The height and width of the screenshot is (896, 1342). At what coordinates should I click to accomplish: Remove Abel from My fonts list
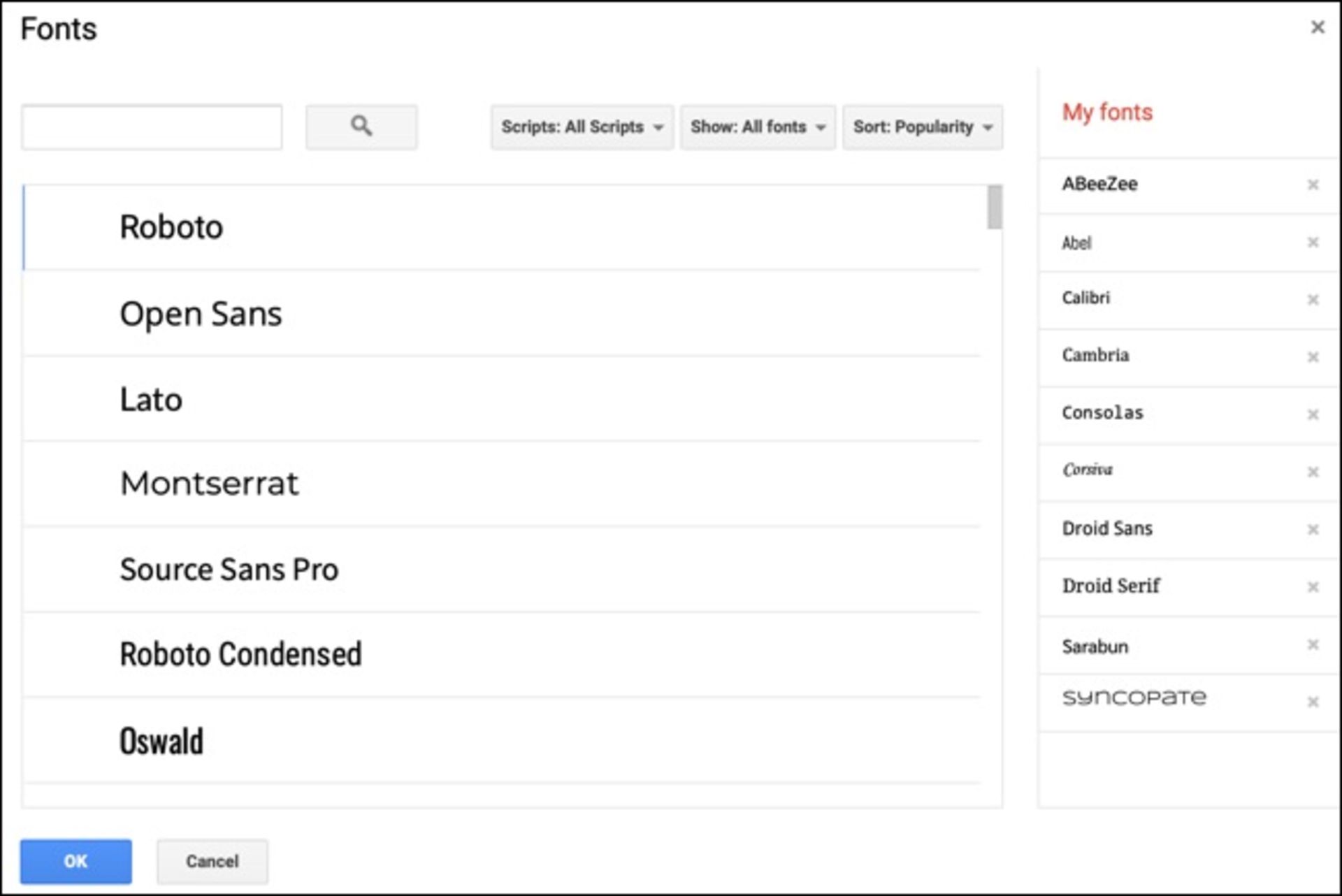1313,243
